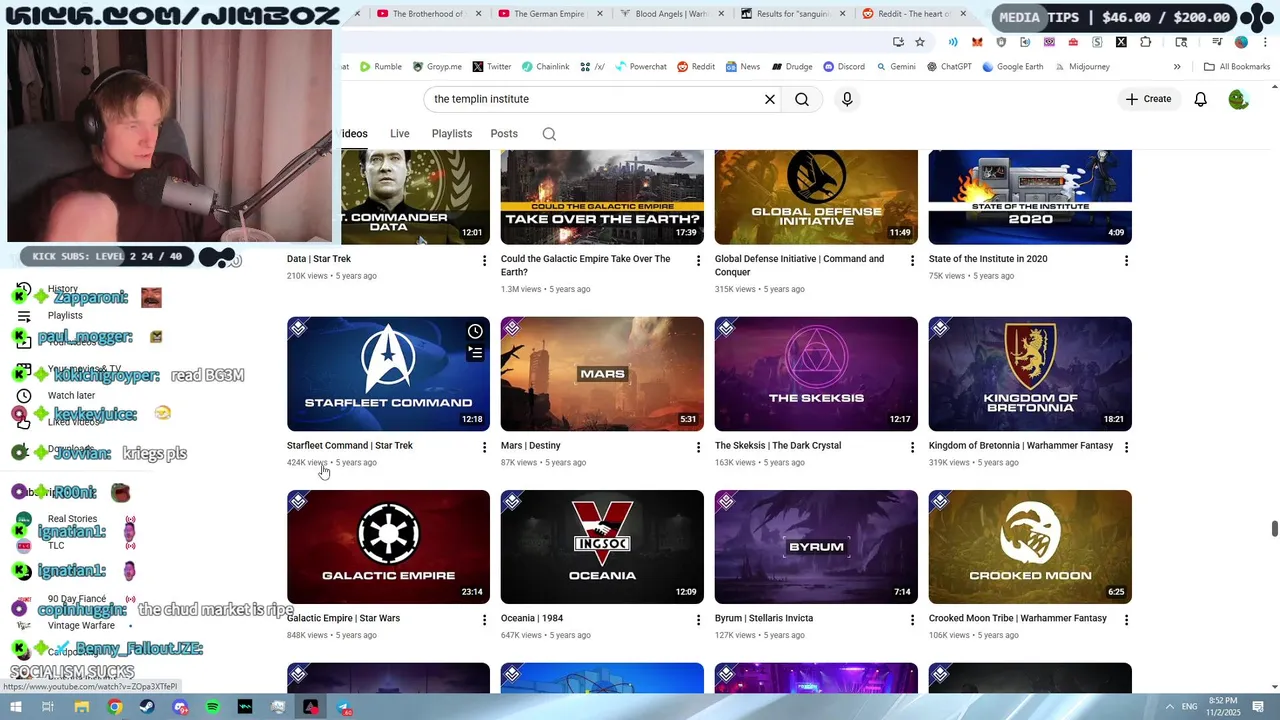Image resolution: width=1280 pixels, height=720 pixels.
Task: Open Byrum | Stellaris Invicta title link
Action: click(766, 619)
